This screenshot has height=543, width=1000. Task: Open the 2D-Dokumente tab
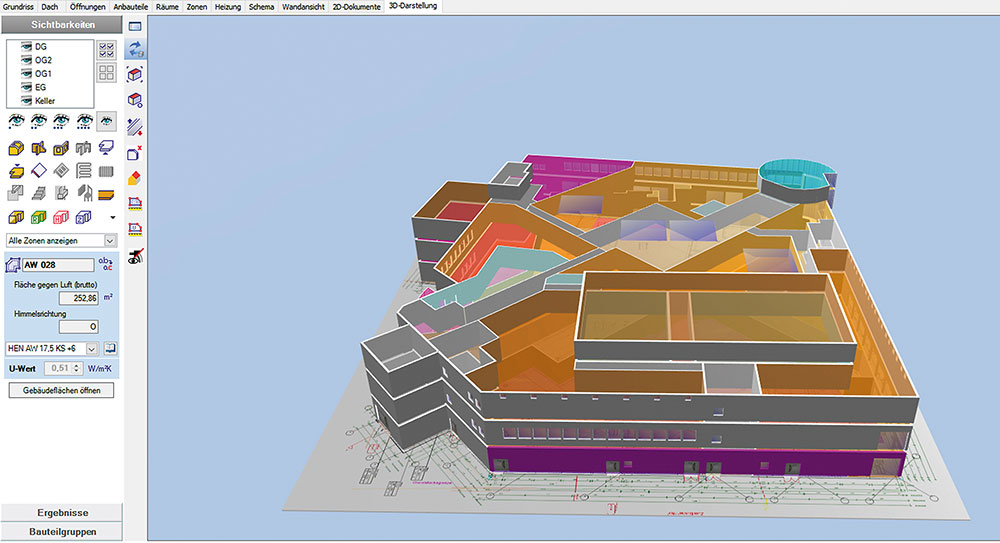coord(357,7)
